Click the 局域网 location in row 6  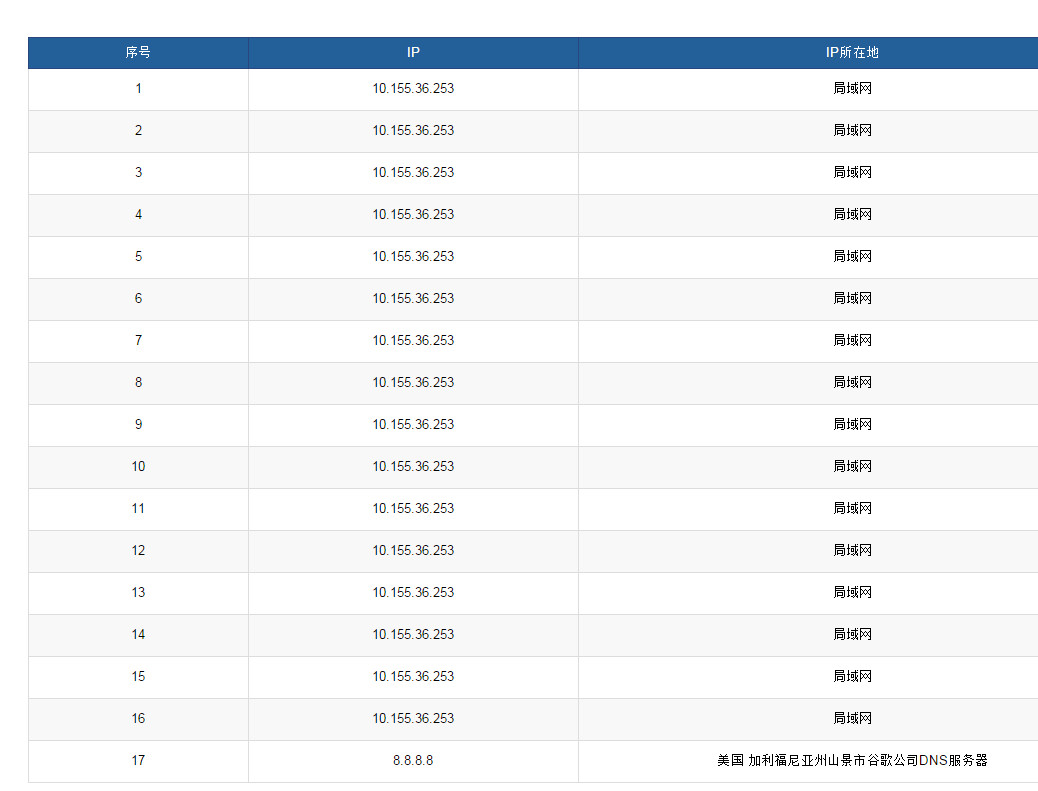point(852,298)
